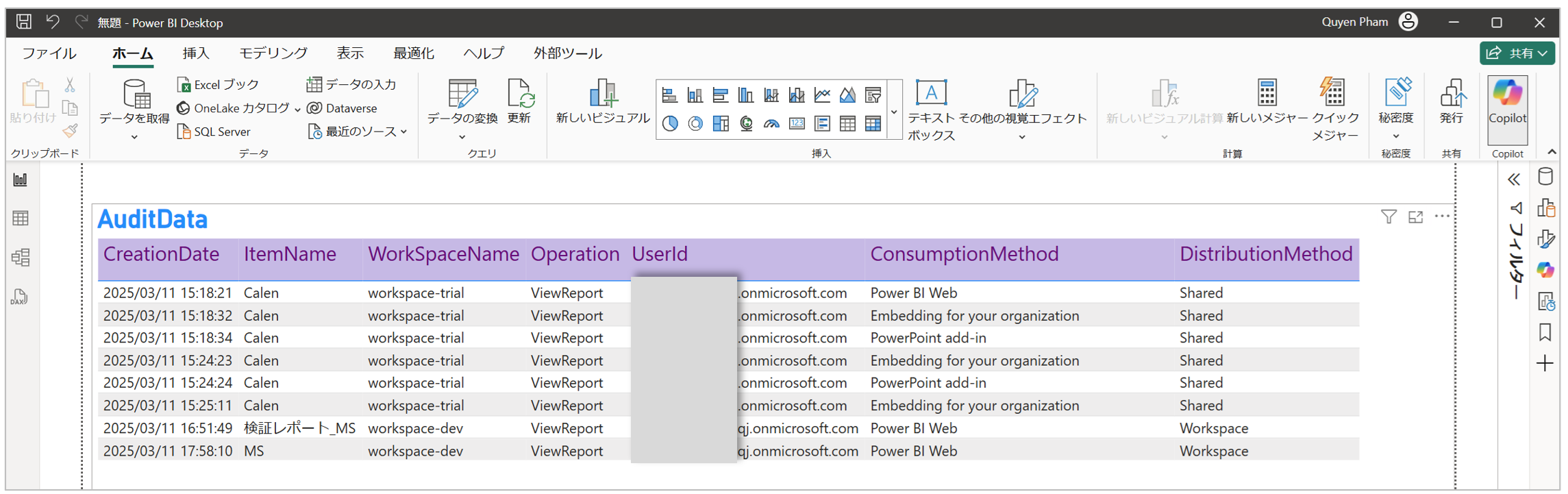Image resolution: width=1568 pixels, height=494 pixels.
Task: Open the Build visual pane icon
Action: pos(1545,208)
